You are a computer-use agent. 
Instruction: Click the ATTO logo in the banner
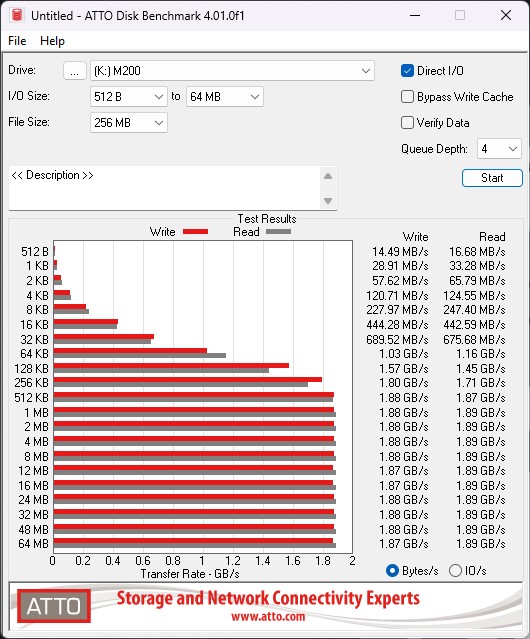54,606
